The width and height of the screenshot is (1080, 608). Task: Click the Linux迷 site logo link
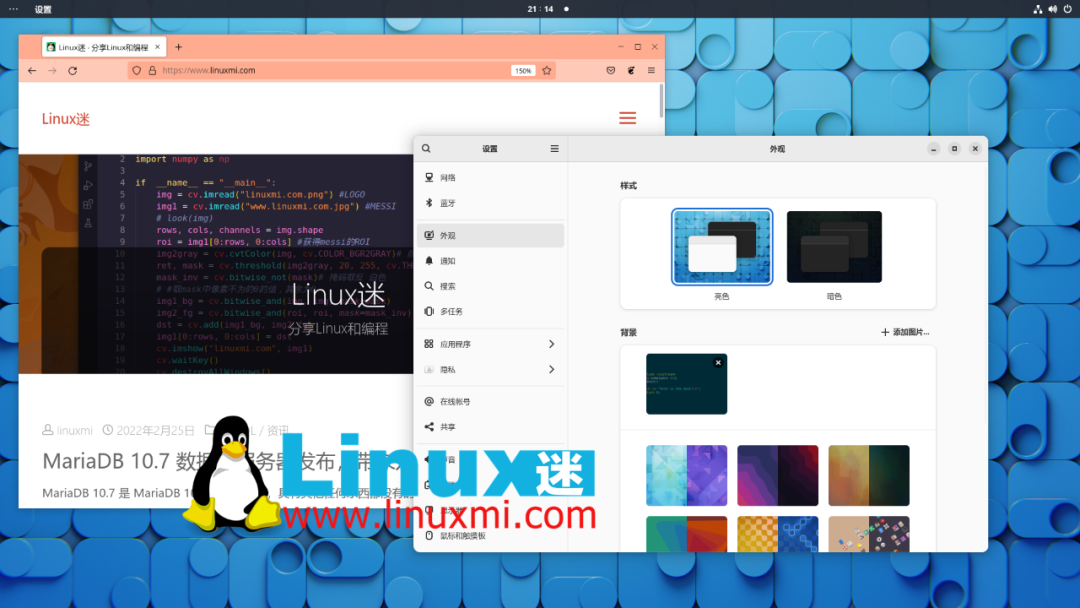(66, 119)
